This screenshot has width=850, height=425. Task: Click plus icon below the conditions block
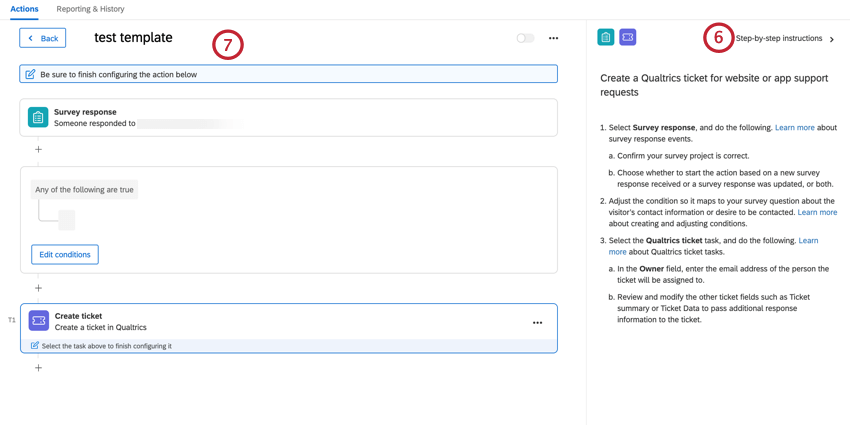[x=38, y=288]
